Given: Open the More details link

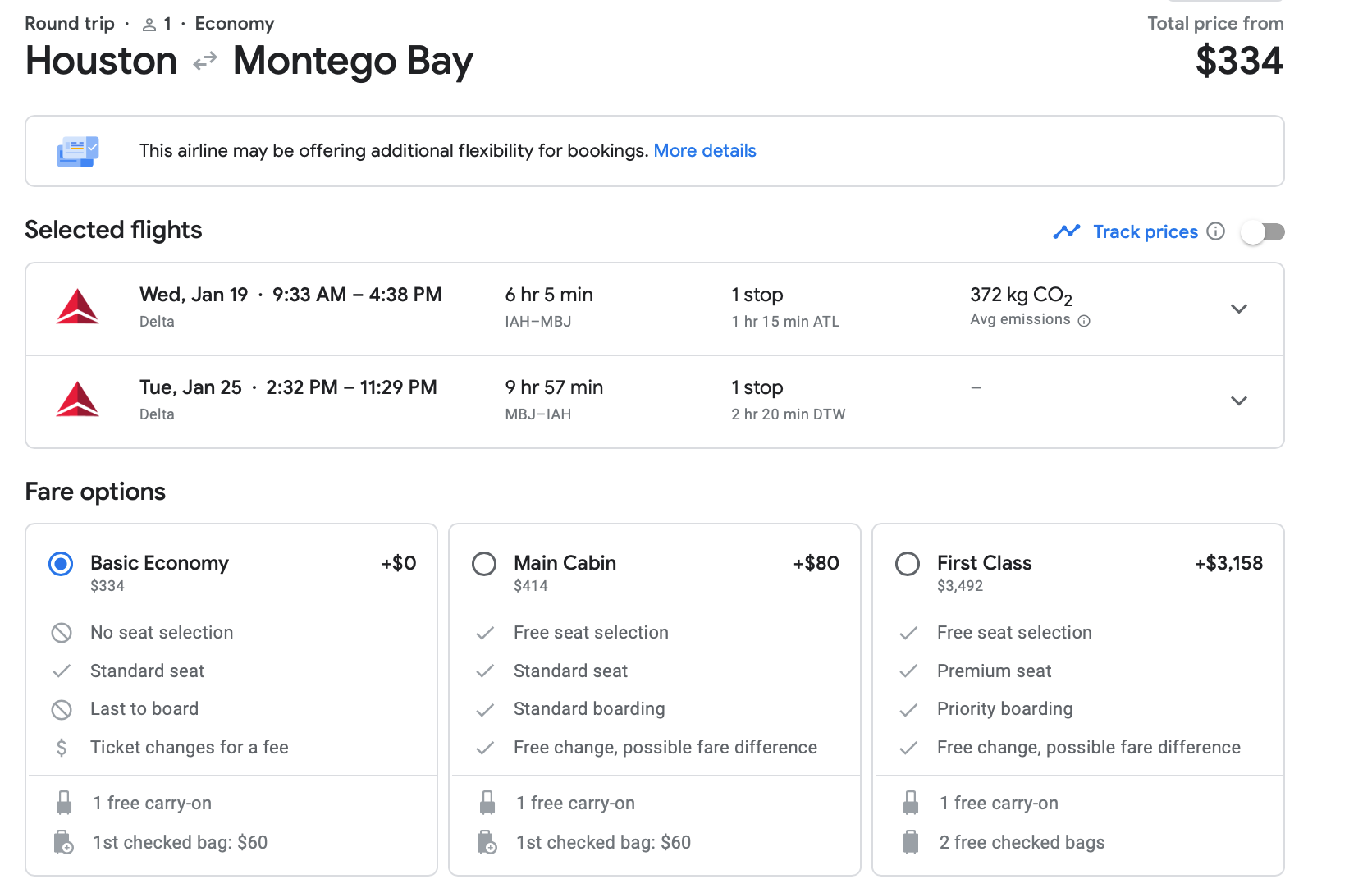Looking at the screenshot, I should click(704, 151).
